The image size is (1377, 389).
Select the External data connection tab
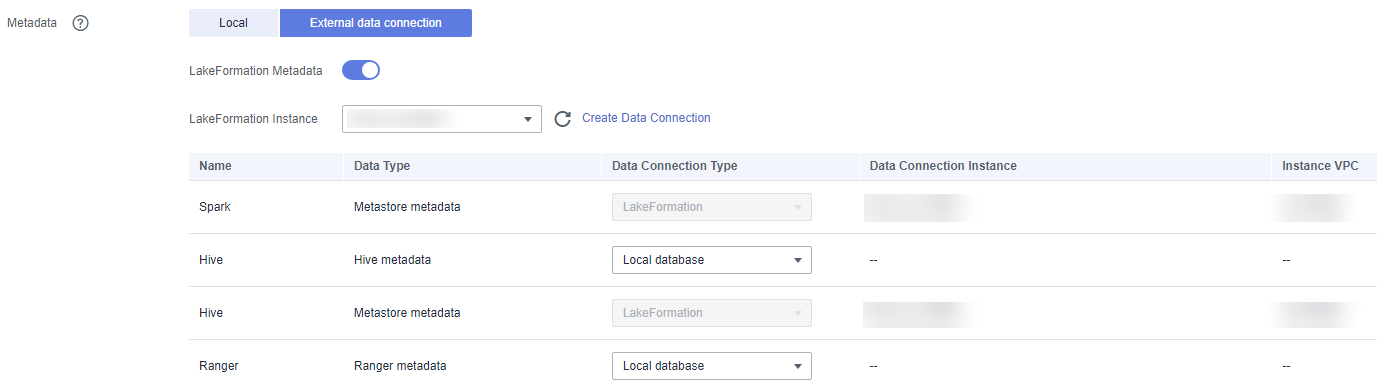376,23
